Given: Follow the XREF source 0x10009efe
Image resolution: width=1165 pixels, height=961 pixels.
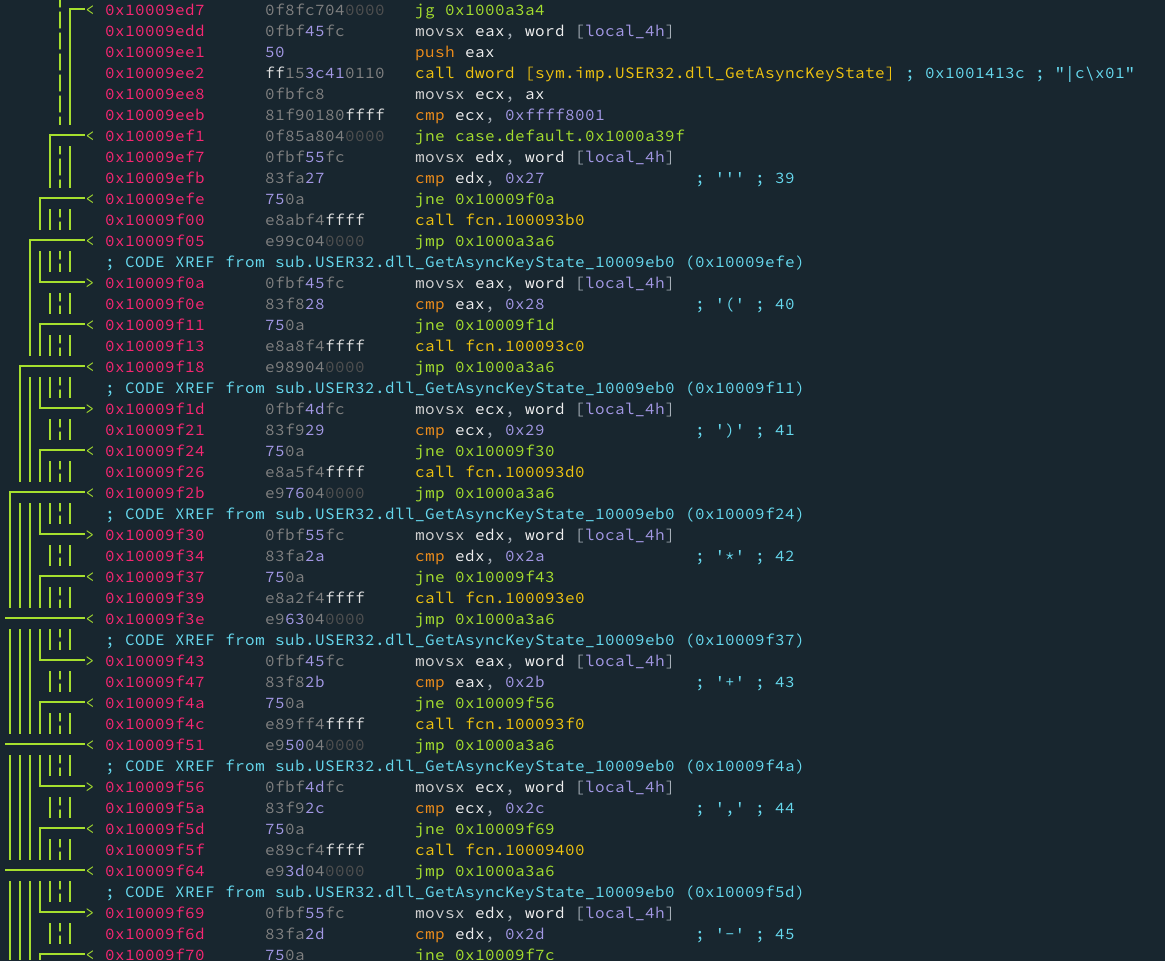Looking at the screenshot, I should click(x=744, y=262).
